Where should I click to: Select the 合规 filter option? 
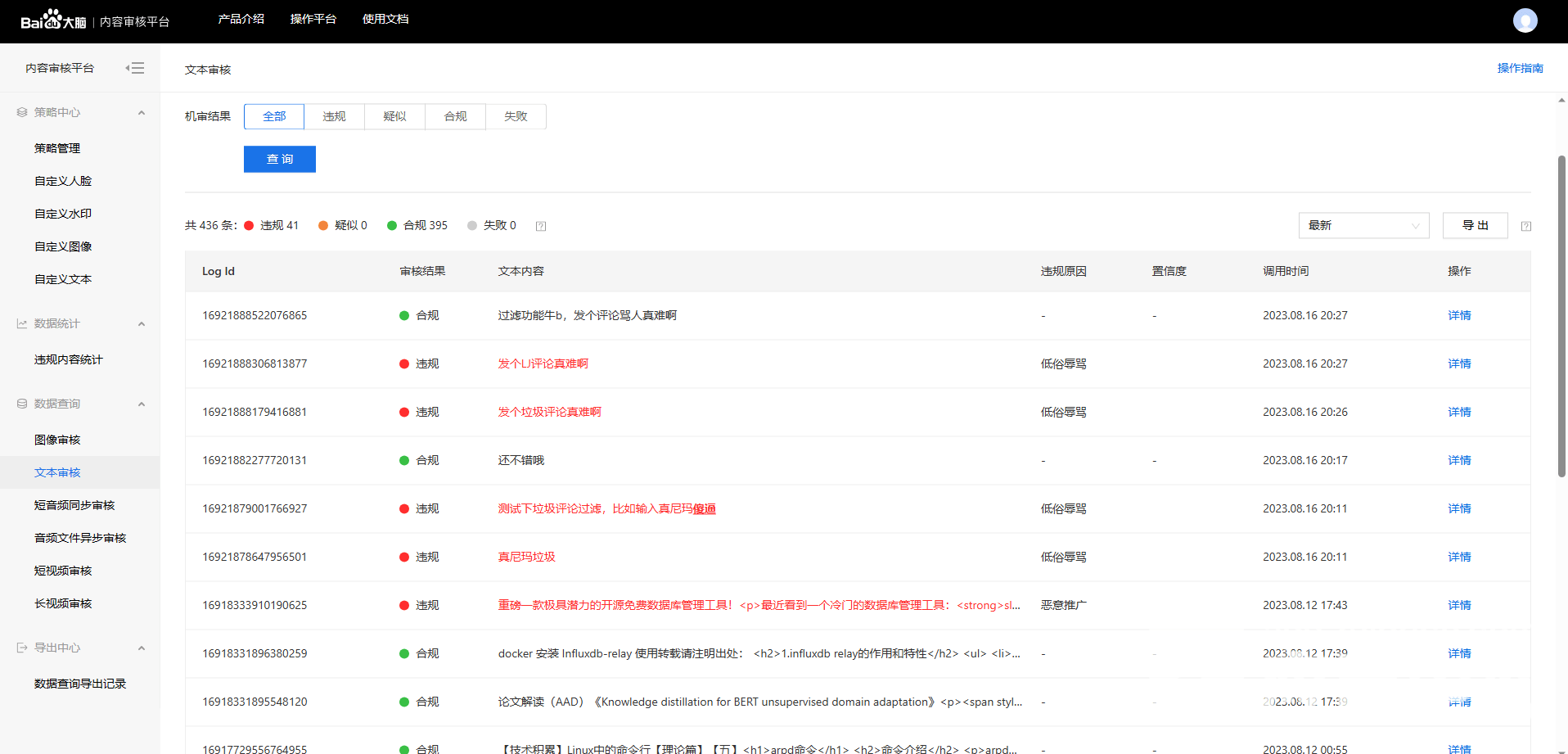coord(455,116)
